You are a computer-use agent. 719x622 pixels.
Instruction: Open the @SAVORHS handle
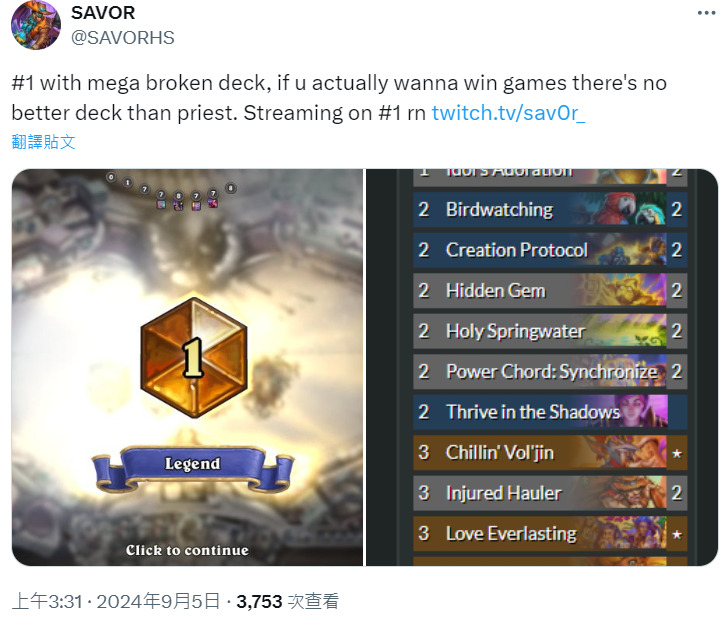click(x=122, y=38)
